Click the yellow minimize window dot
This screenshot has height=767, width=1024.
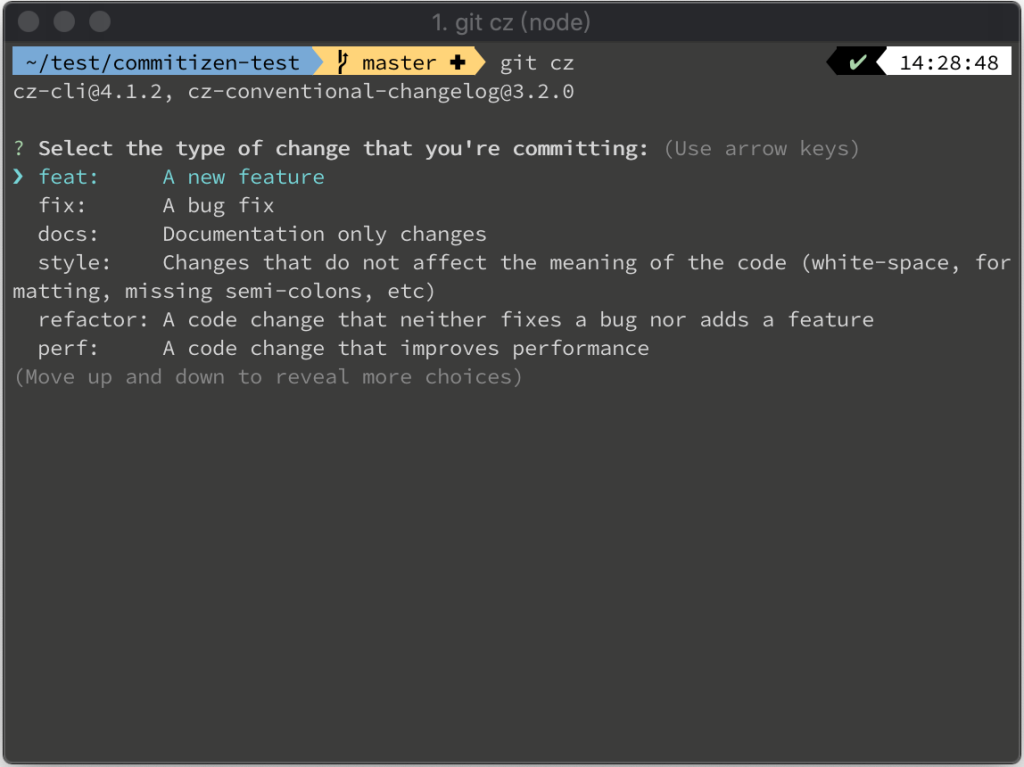64,22
